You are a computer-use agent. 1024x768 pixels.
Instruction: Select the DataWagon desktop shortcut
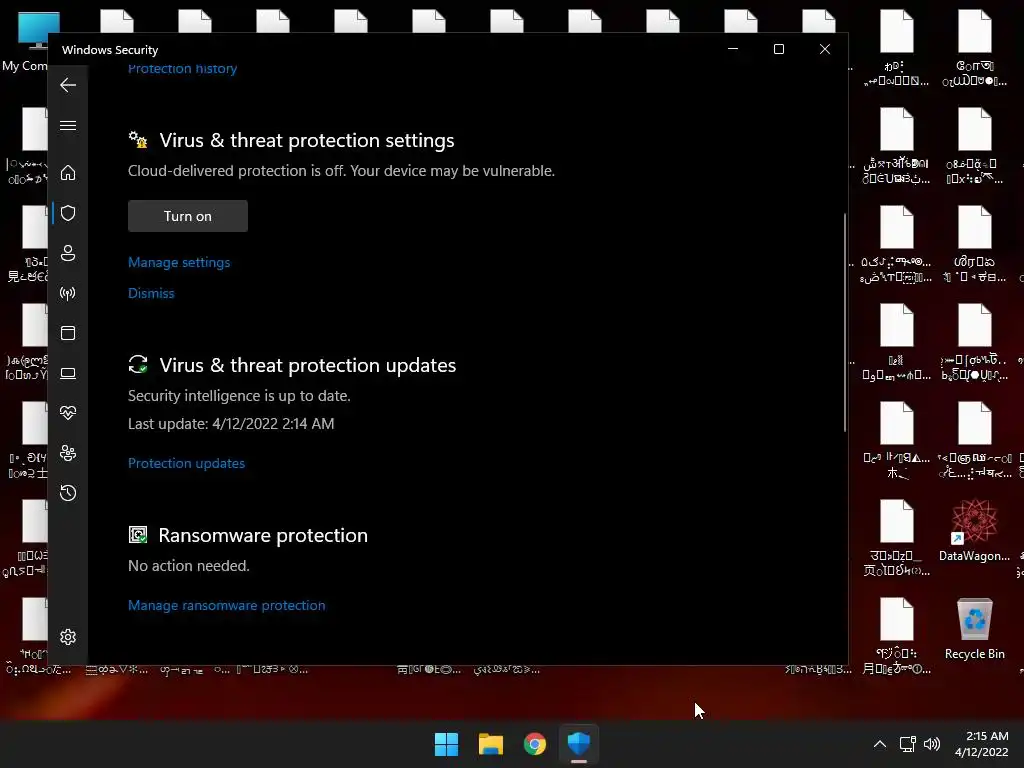[974, 531]
